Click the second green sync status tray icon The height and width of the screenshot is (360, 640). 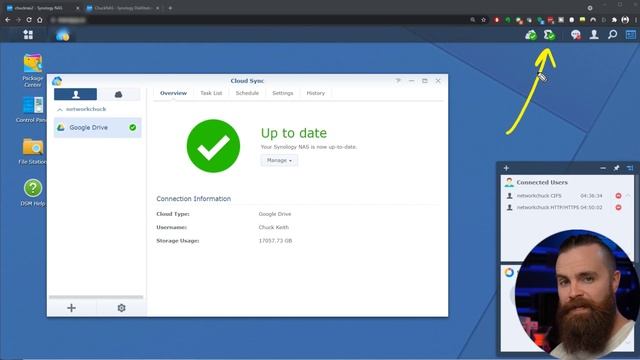pyautogui.click(x=549, y=35)
